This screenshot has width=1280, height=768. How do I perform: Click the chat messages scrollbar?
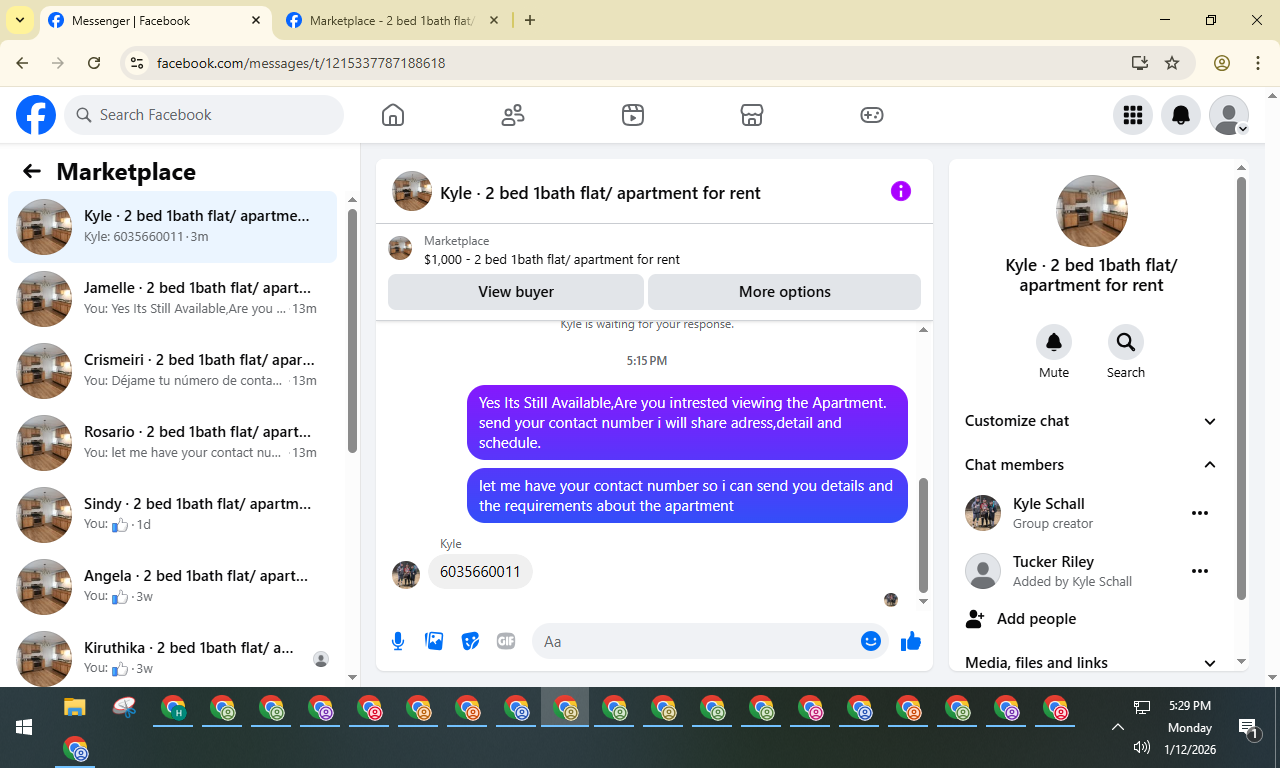[923, 535]
